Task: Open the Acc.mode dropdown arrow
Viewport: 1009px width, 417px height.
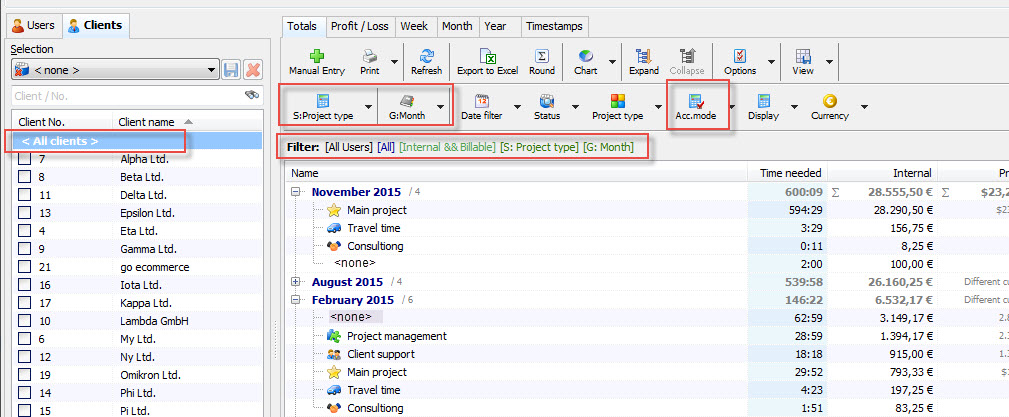Action: [732, 107]
